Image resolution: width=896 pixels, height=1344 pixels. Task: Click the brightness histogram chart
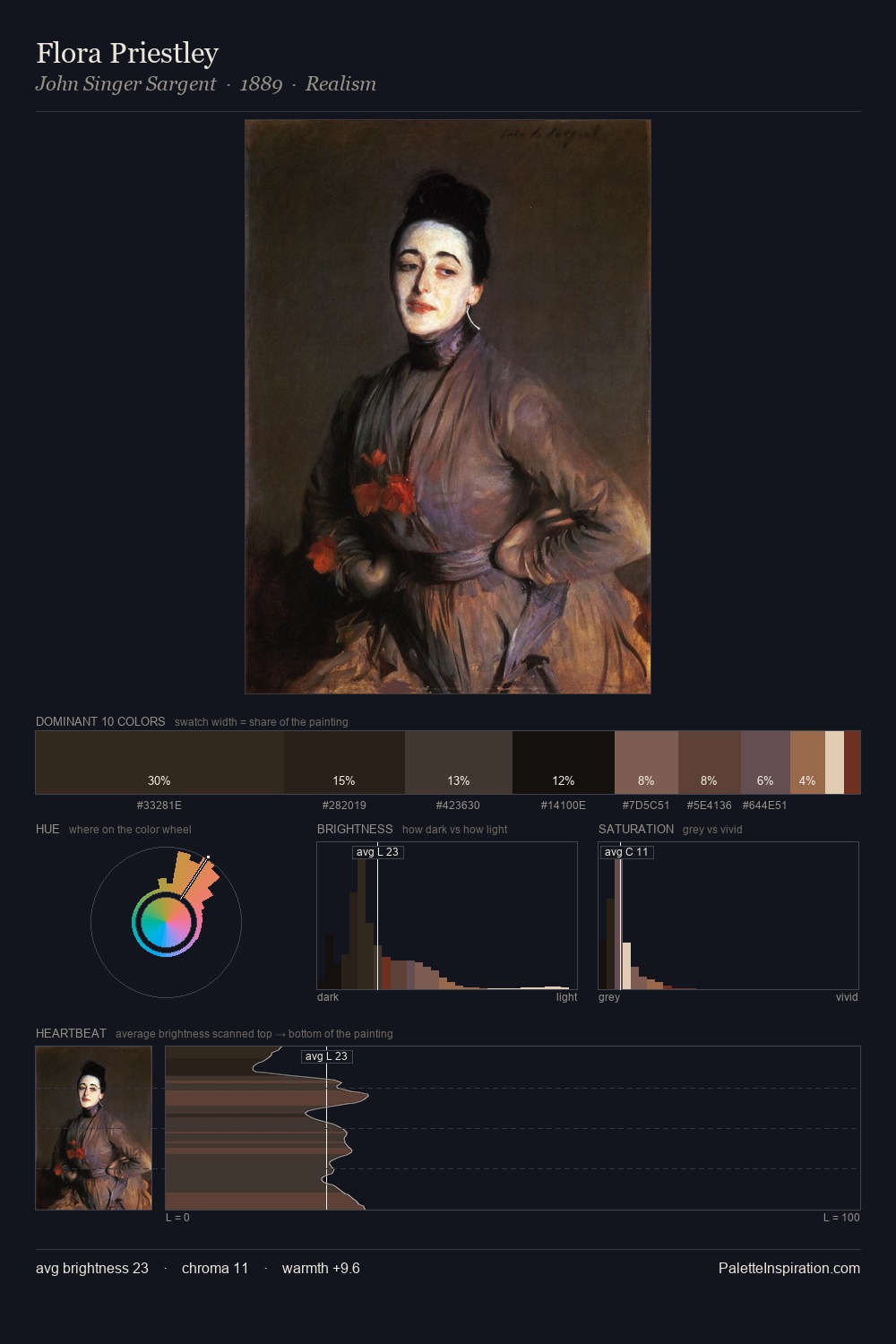tap(447, 916)
